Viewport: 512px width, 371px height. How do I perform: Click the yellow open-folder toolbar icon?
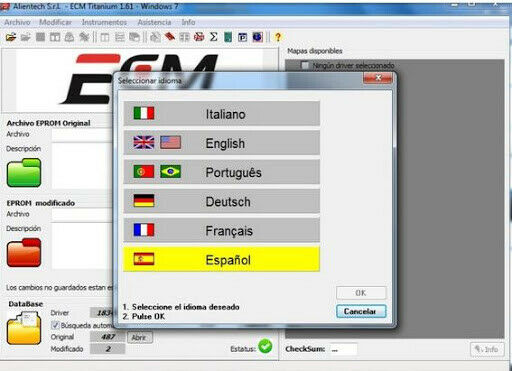coord(11,37)
